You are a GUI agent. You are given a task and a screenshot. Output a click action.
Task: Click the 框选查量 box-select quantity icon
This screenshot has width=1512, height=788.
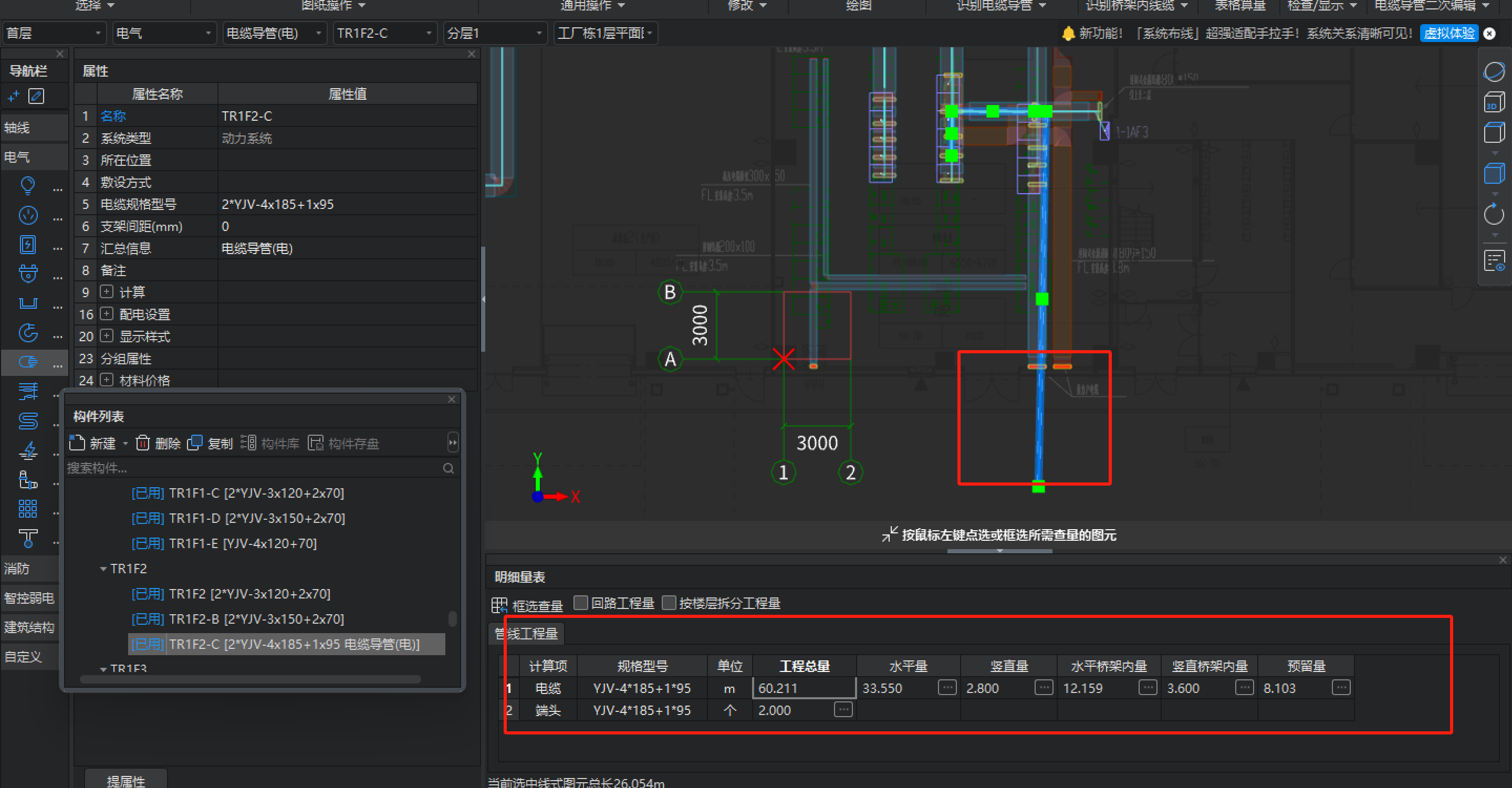(499, 605)
